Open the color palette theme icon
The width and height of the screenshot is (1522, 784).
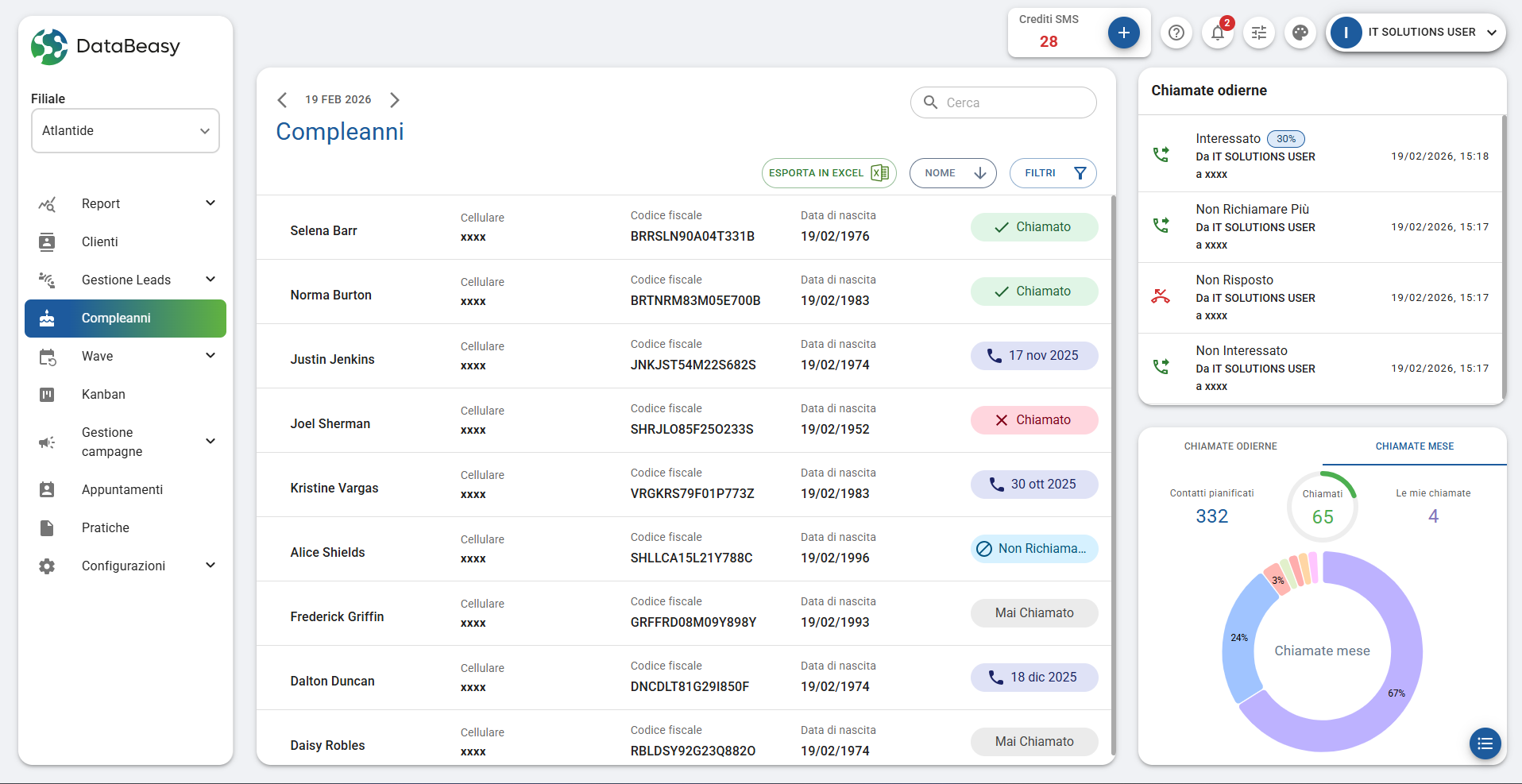pyautogui.click(x=1300, y=33)
